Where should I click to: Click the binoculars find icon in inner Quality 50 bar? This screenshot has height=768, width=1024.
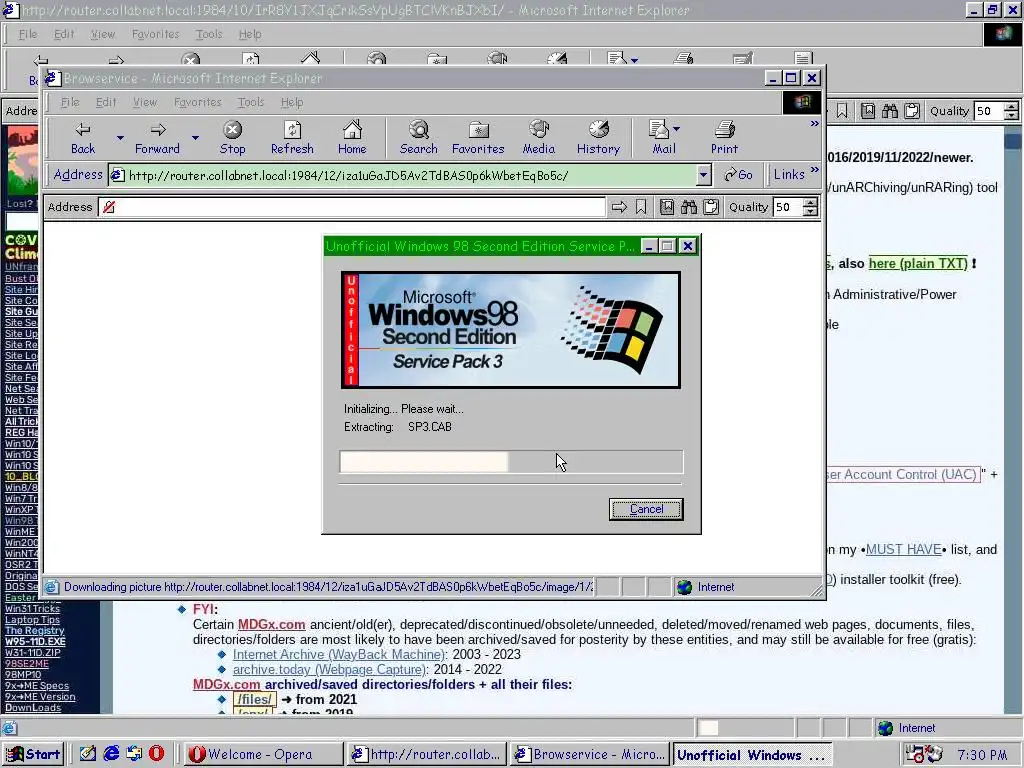click(x=688, y=207)
